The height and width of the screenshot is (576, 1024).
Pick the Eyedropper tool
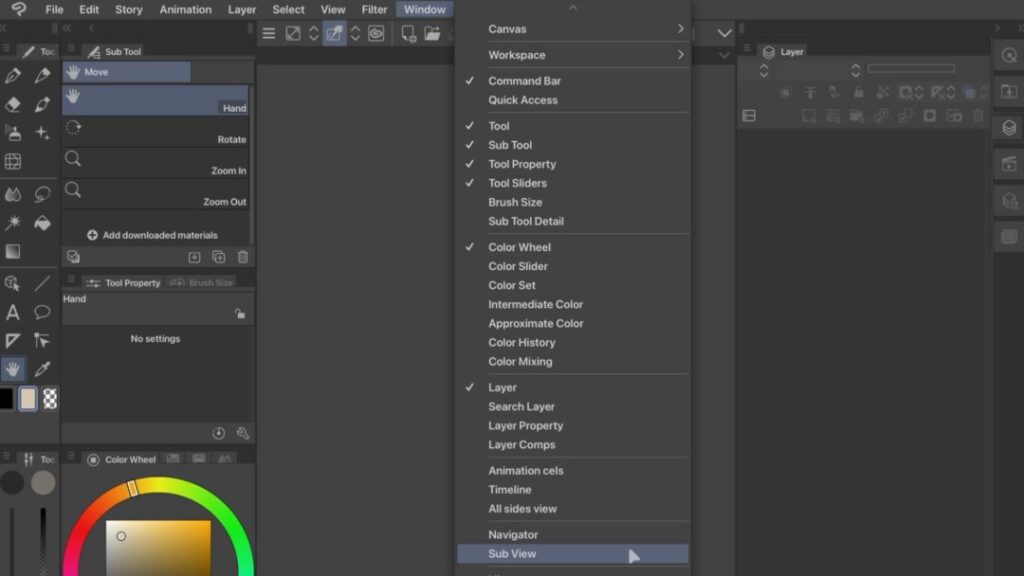click(x=42, y=369)
